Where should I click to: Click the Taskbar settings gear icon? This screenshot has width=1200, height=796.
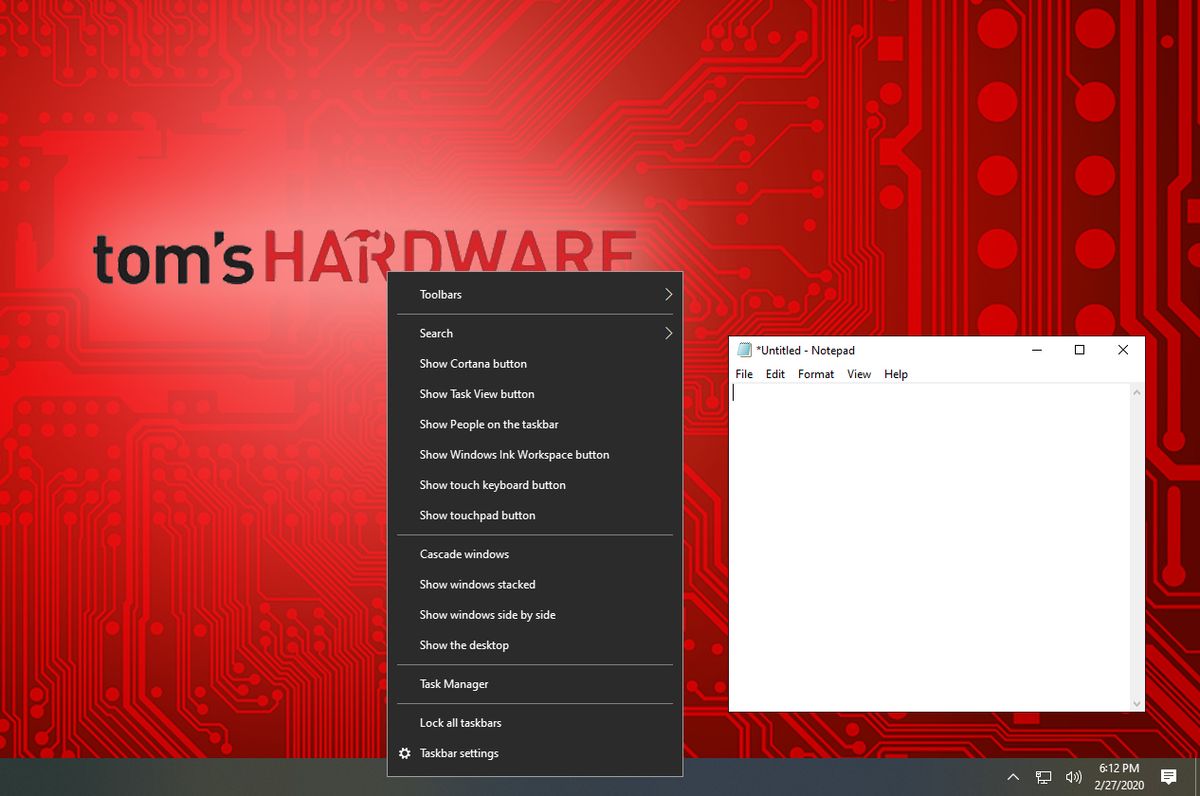click(404, 753)
